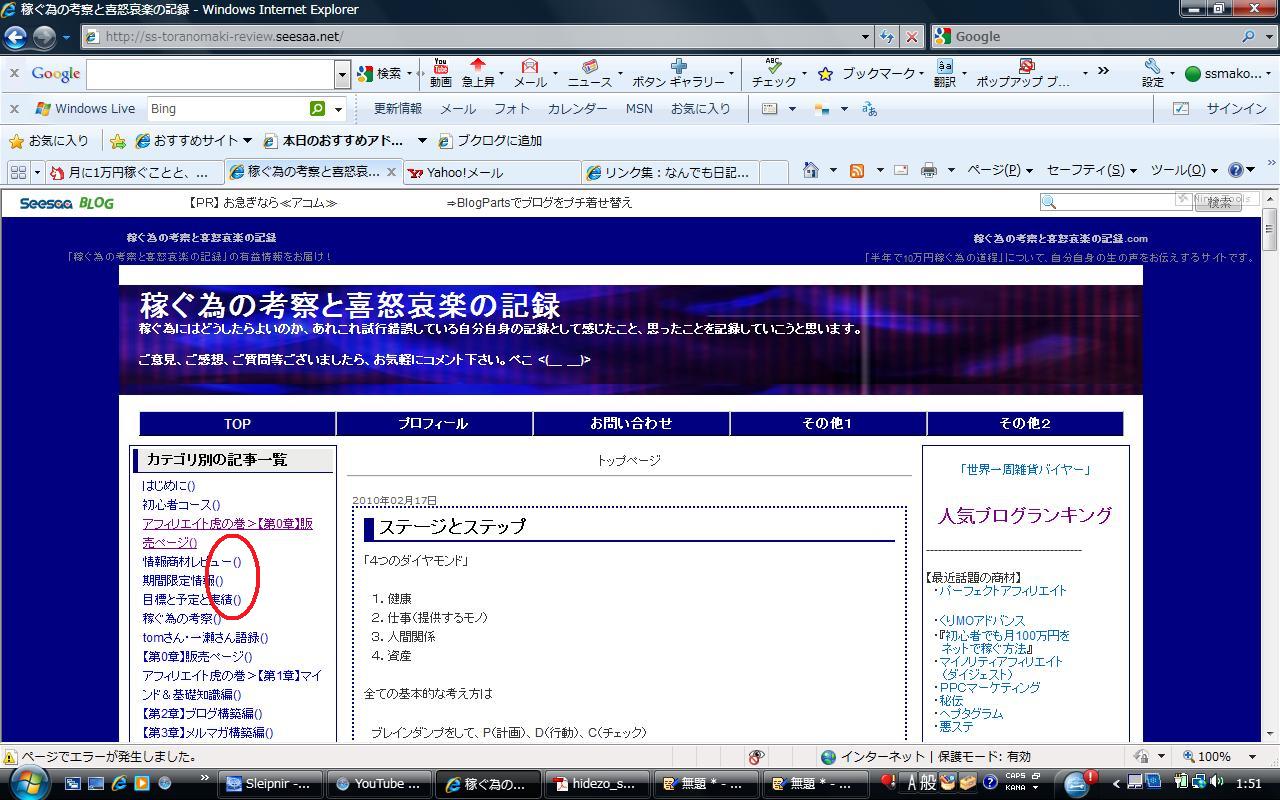Image resolution: width=1280 pixels, height=800 pixels.
Task: Switch to Yahoo!メール tab
Action: 492,172
